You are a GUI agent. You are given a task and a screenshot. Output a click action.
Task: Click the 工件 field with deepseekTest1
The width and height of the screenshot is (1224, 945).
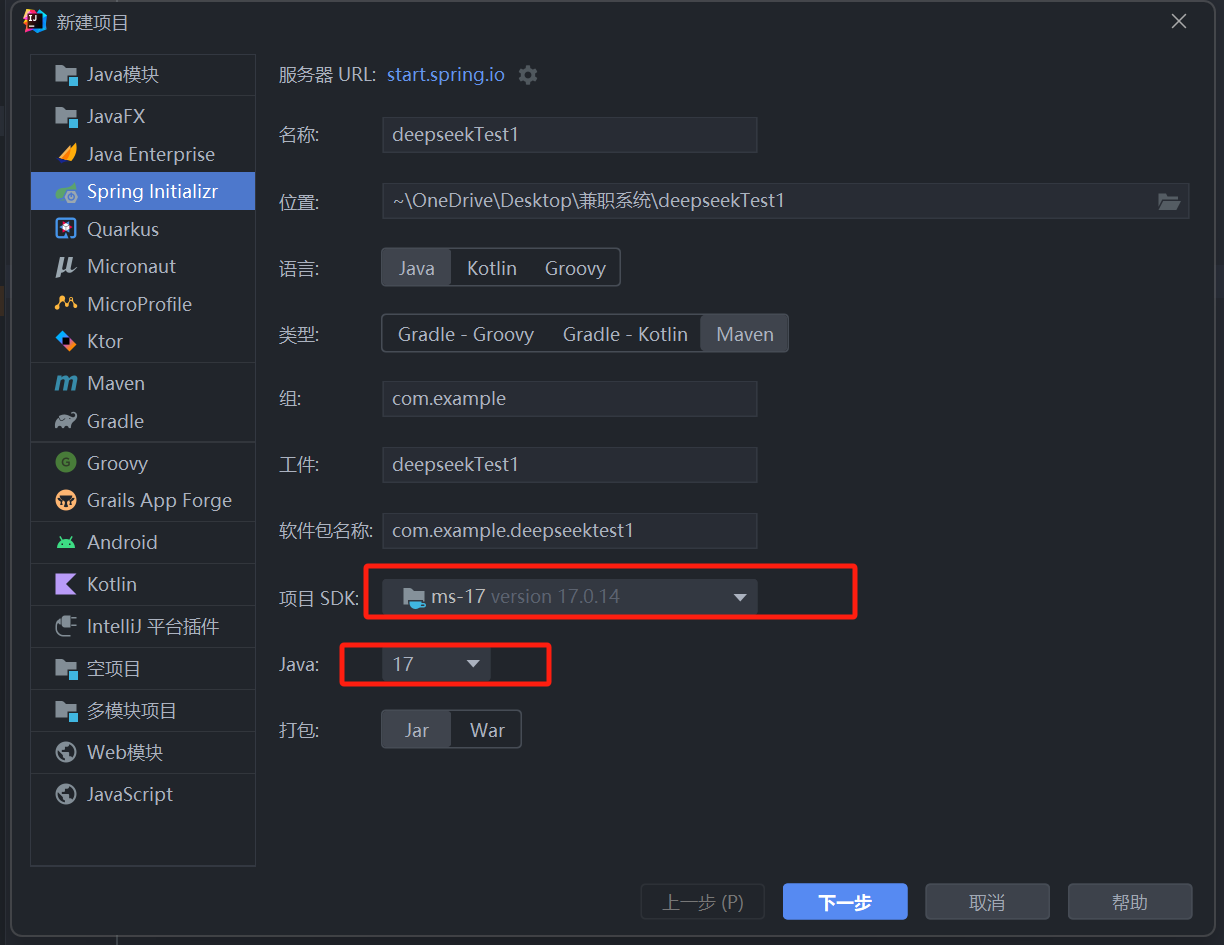click(x=570, y=465)
